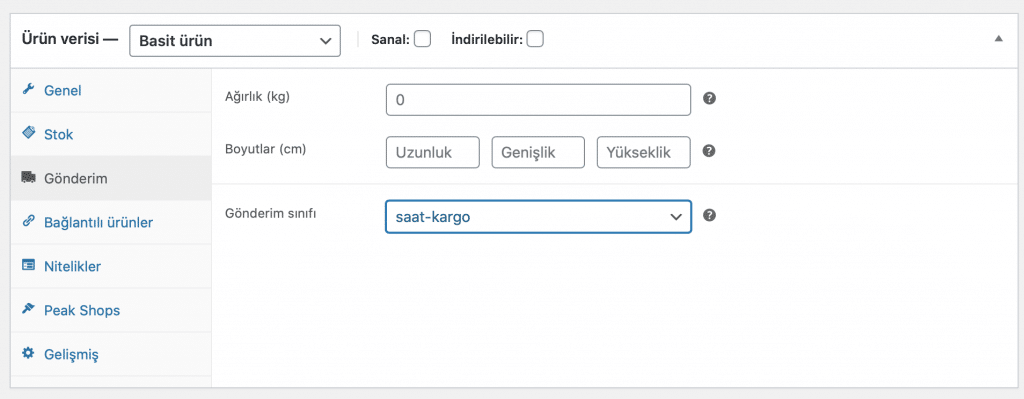This screenshot has width=1024, height=399.
Task: Click the Yükseklik dimension field
Action: [x=644, y=152]
